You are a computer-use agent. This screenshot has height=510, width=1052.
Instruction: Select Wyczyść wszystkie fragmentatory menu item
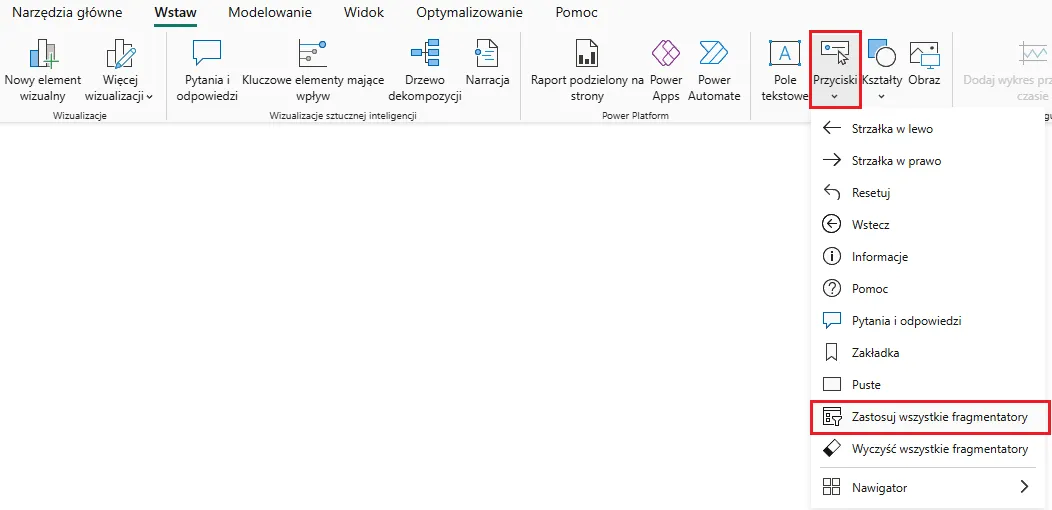point(938,449)
